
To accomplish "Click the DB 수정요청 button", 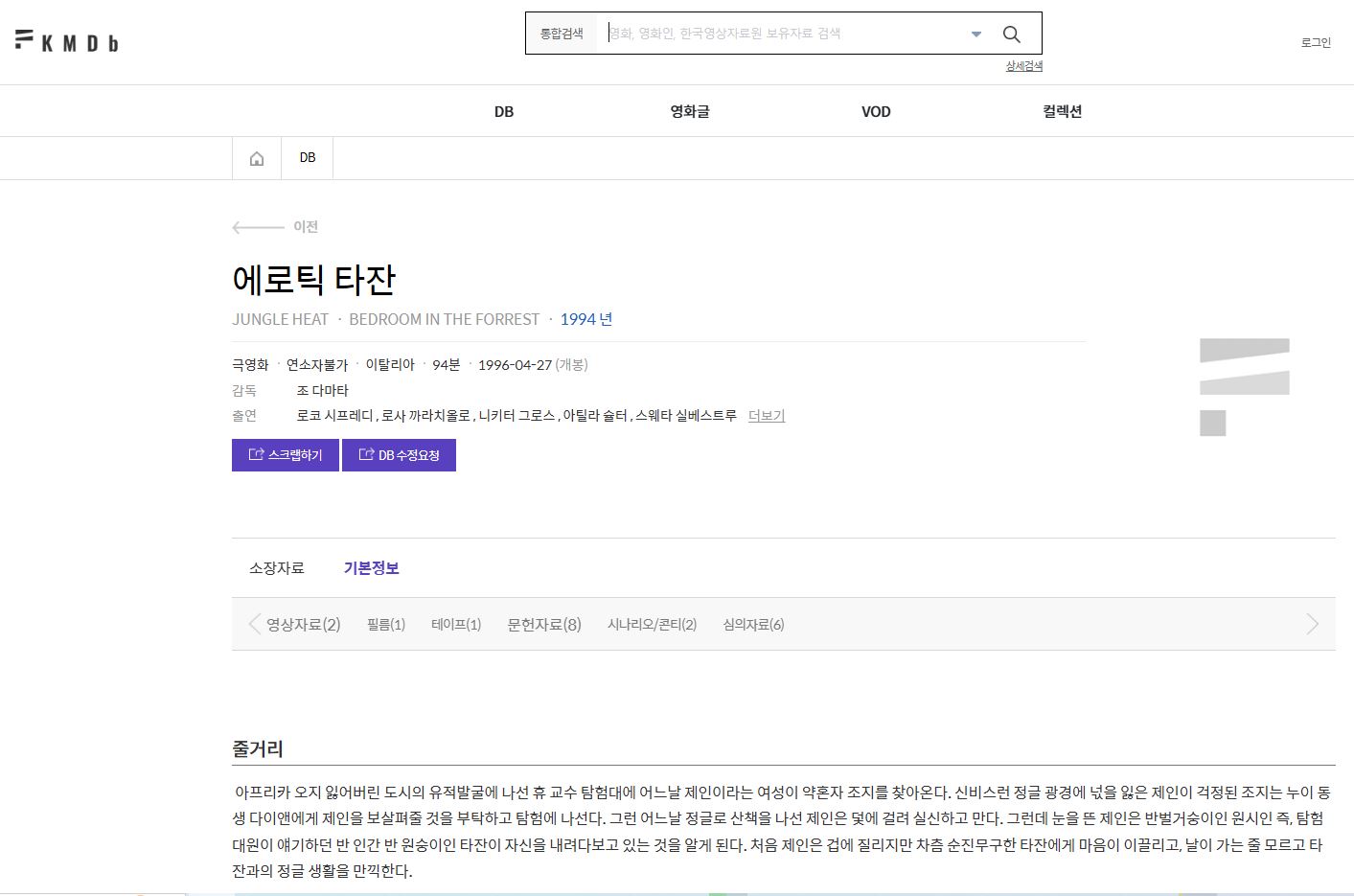I will 399,455.
